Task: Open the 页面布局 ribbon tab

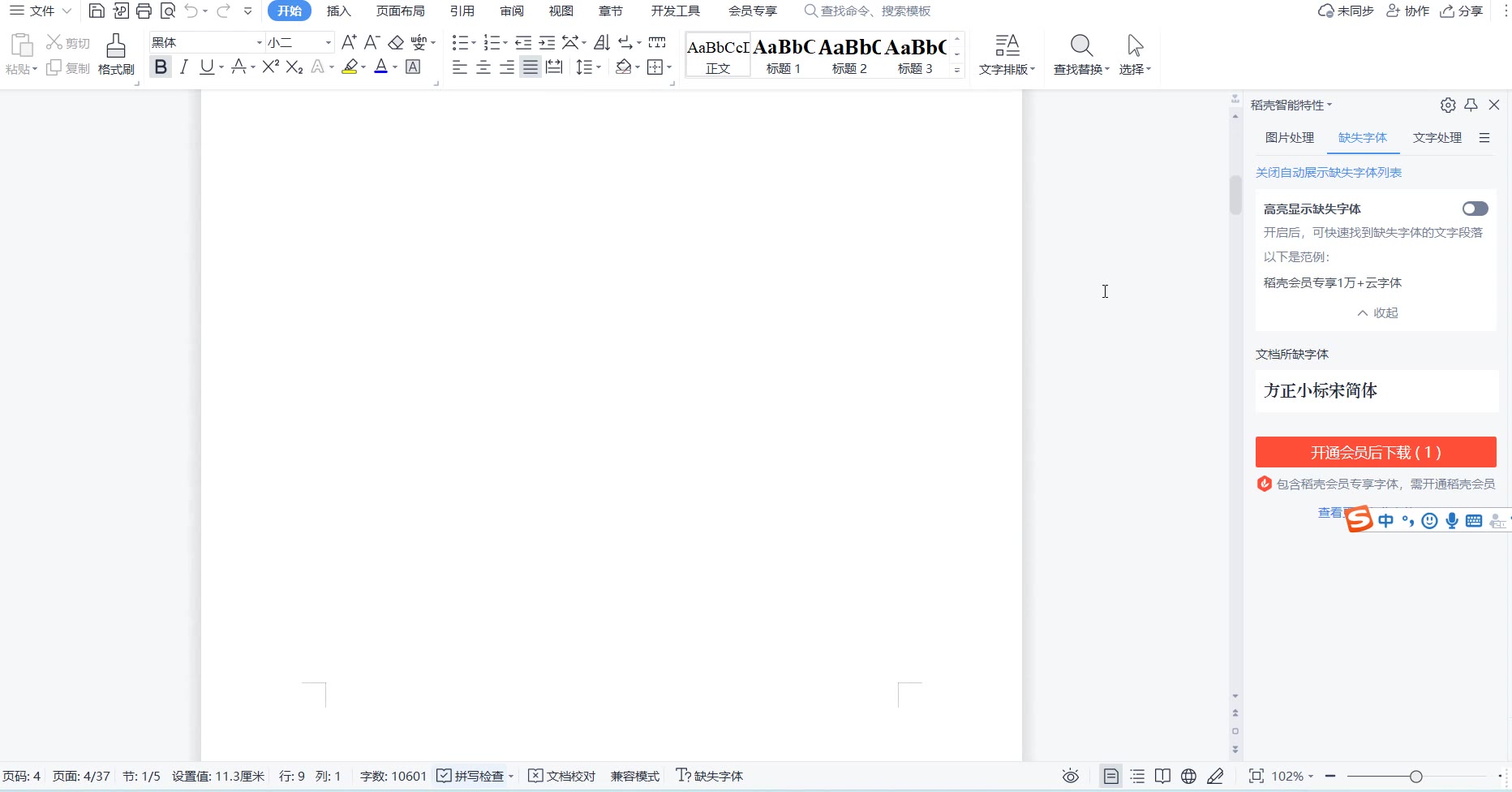Action: click(401, 11)
